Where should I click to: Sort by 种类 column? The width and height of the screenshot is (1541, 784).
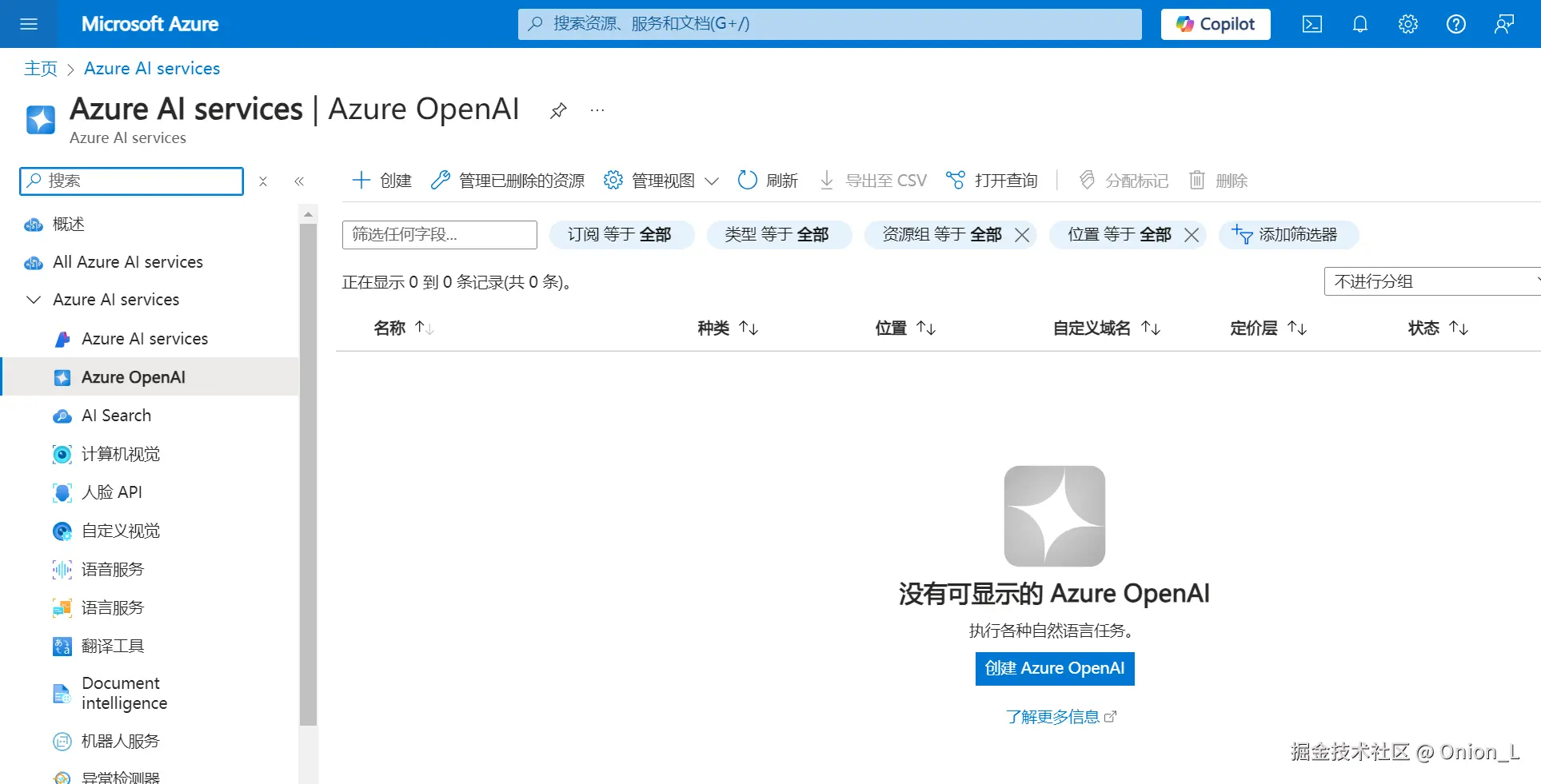728,328
